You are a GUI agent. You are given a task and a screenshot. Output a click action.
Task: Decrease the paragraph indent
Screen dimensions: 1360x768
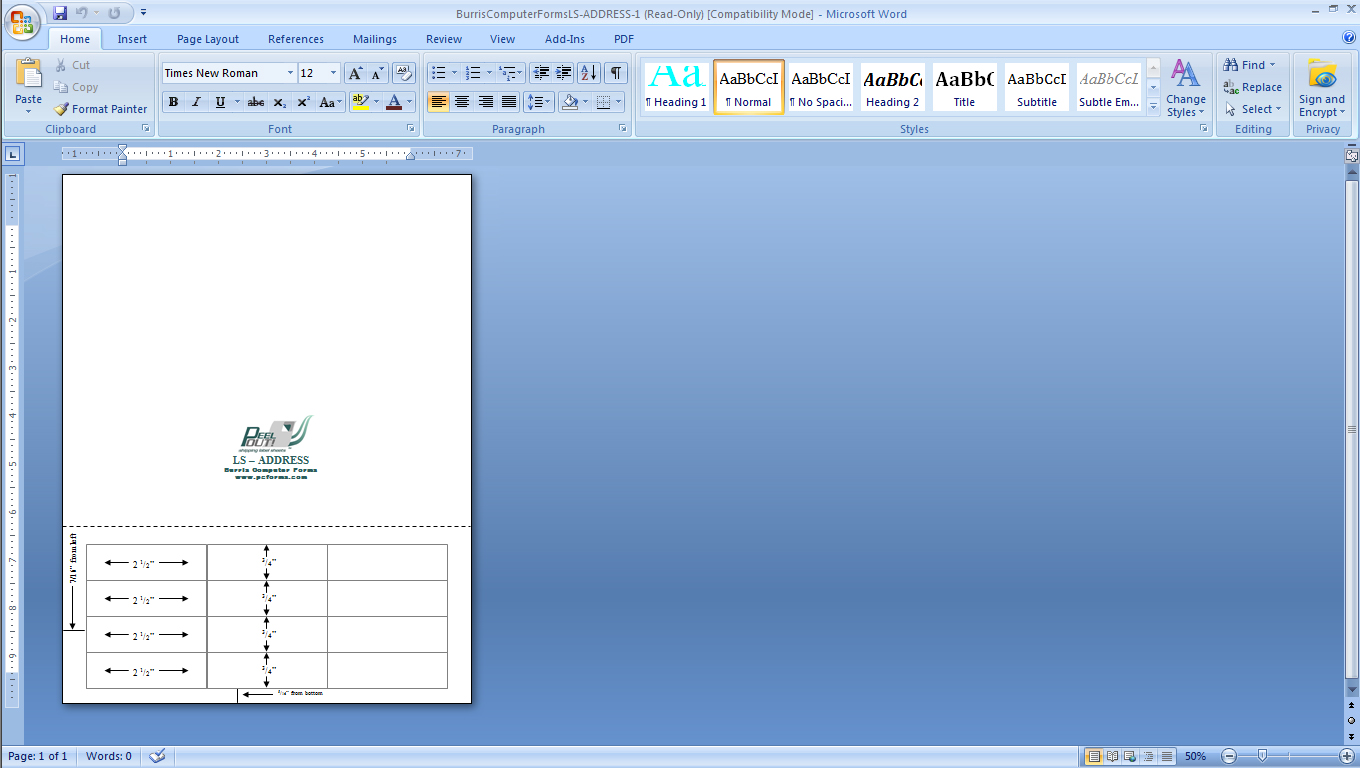[541, 73]
